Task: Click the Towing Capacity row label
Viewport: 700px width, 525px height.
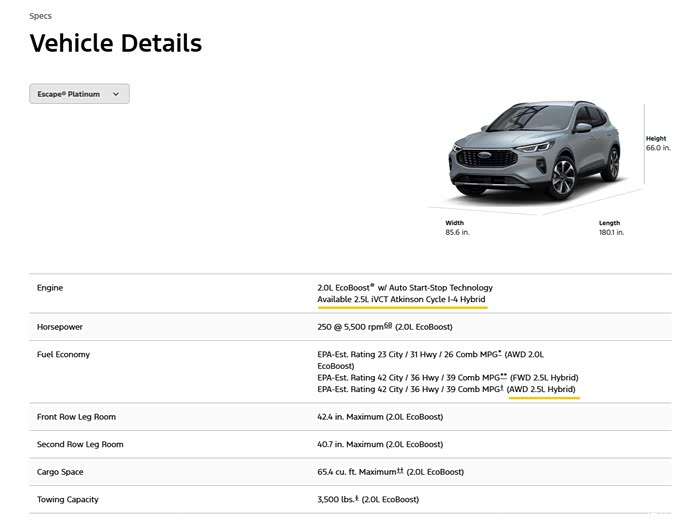Action: click(x=68, y=499)
